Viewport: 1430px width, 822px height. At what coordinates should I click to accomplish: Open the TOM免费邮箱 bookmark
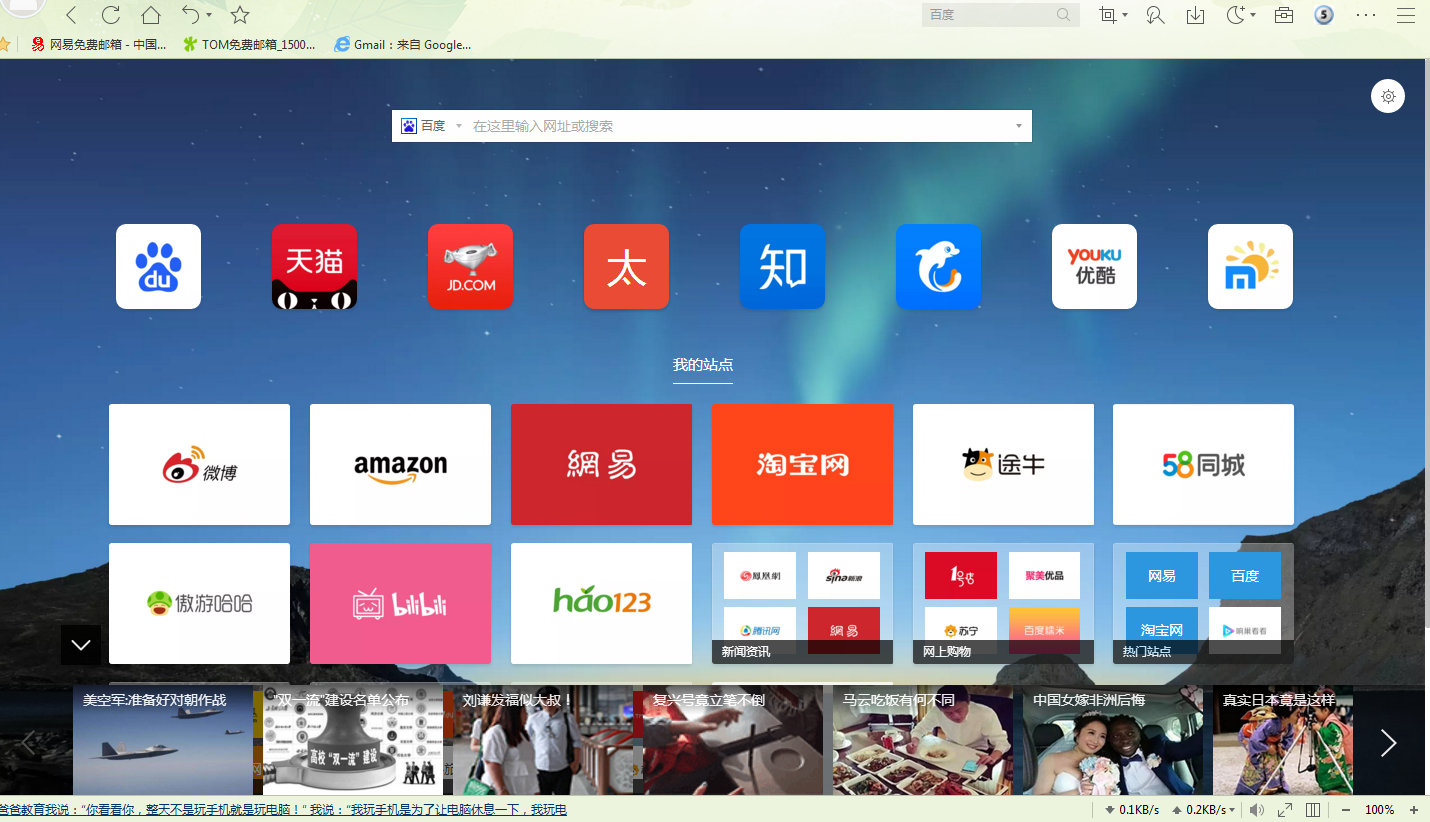(x=250, y=45)
